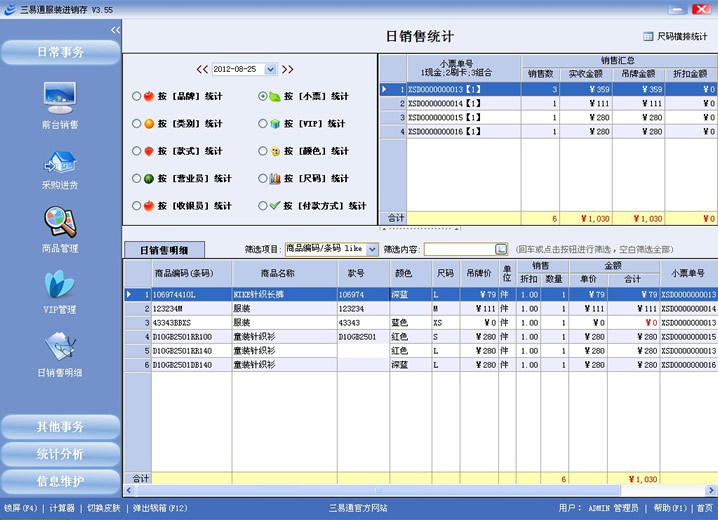Click 首页 in the status bar

coord(705,508)
